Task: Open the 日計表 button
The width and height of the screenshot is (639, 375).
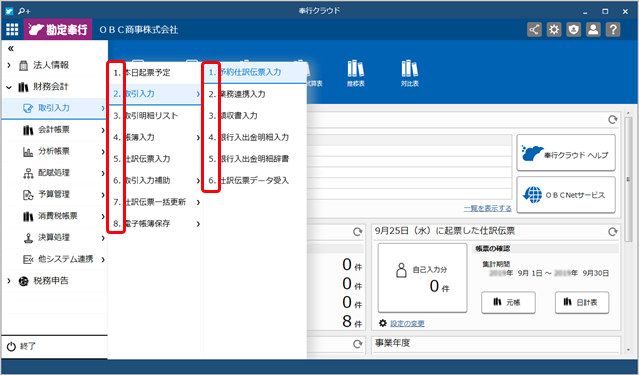Action: [582, 302]
